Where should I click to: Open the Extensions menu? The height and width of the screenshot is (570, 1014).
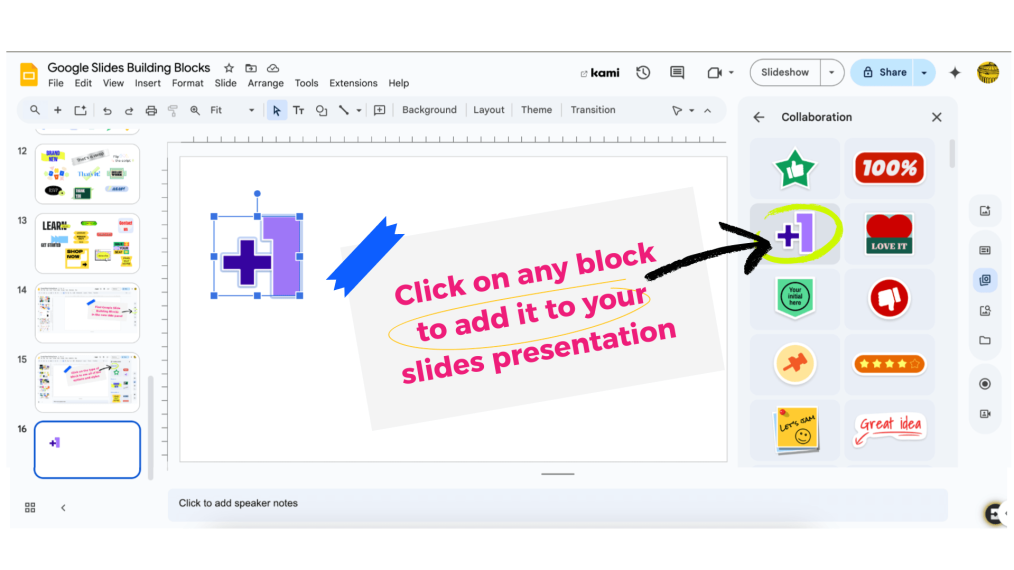pos(353,83)
